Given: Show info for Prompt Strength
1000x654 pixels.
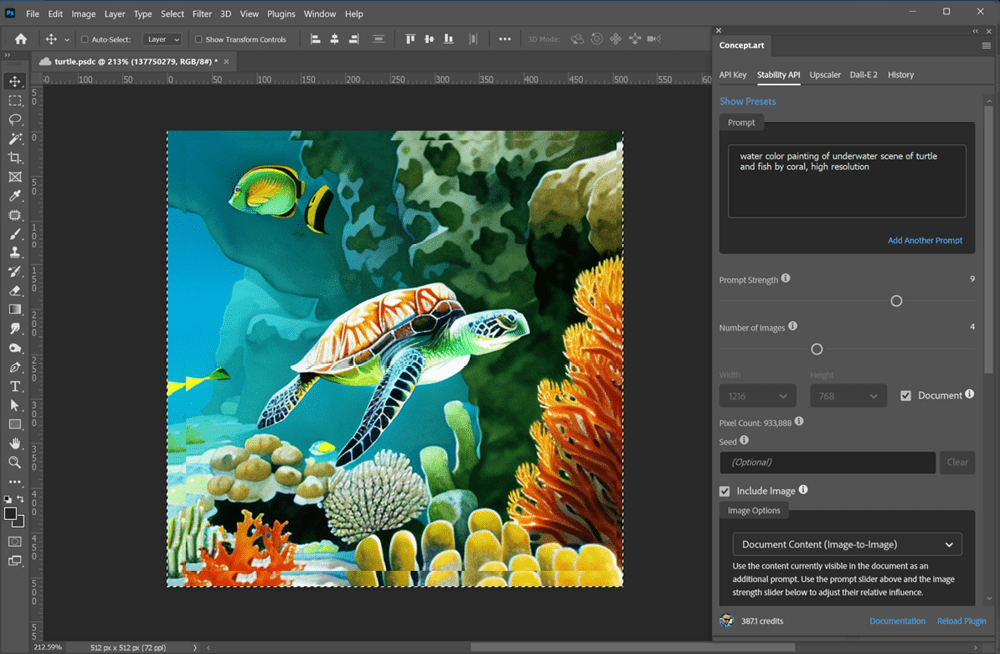Looking at the screenshot, I should click(x=786, y=278).
